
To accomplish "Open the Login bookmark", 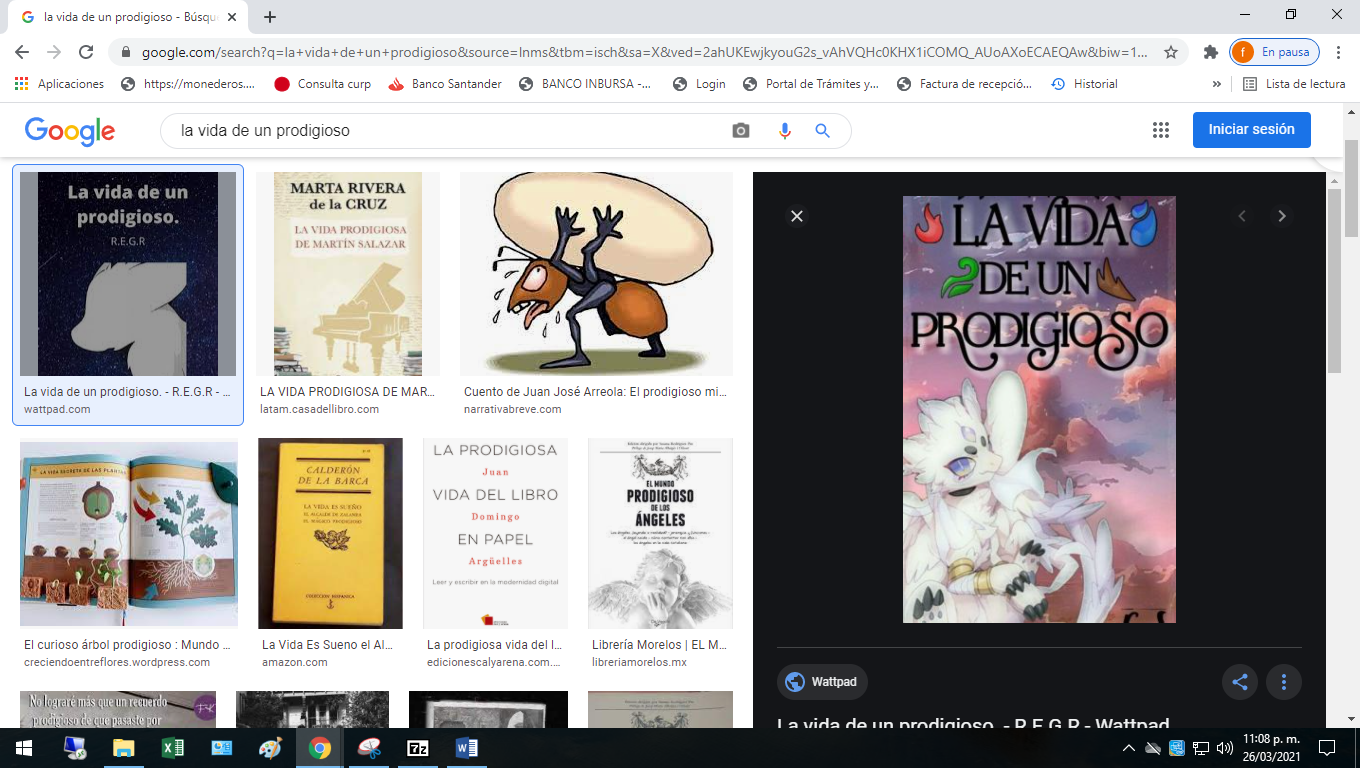I will coord(700,84).
